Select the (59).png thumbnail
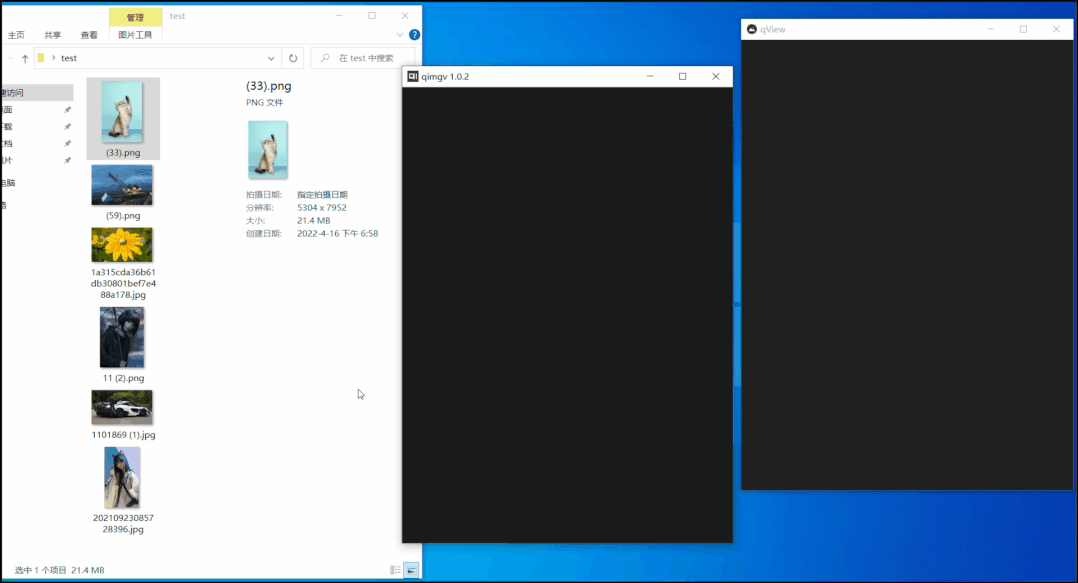The height and width of the screenshot is (583, 1078). [122, 185]
